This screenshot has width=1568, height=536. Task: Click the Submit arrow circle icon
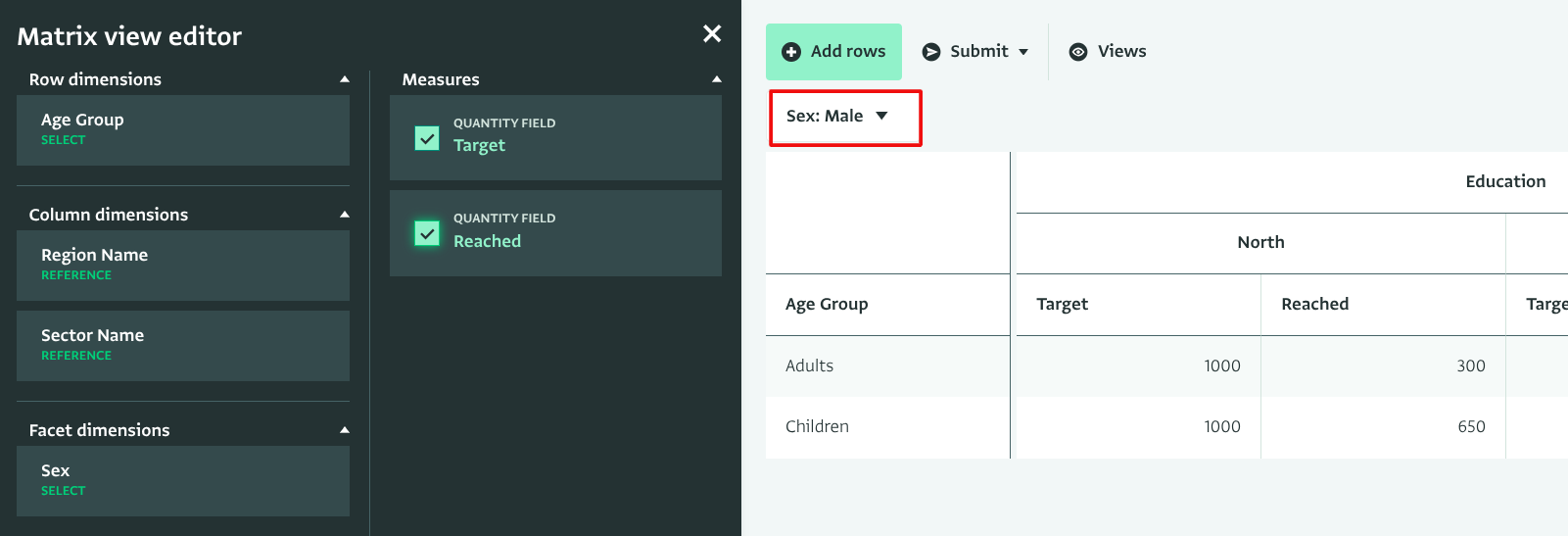(x=931, y=52)
